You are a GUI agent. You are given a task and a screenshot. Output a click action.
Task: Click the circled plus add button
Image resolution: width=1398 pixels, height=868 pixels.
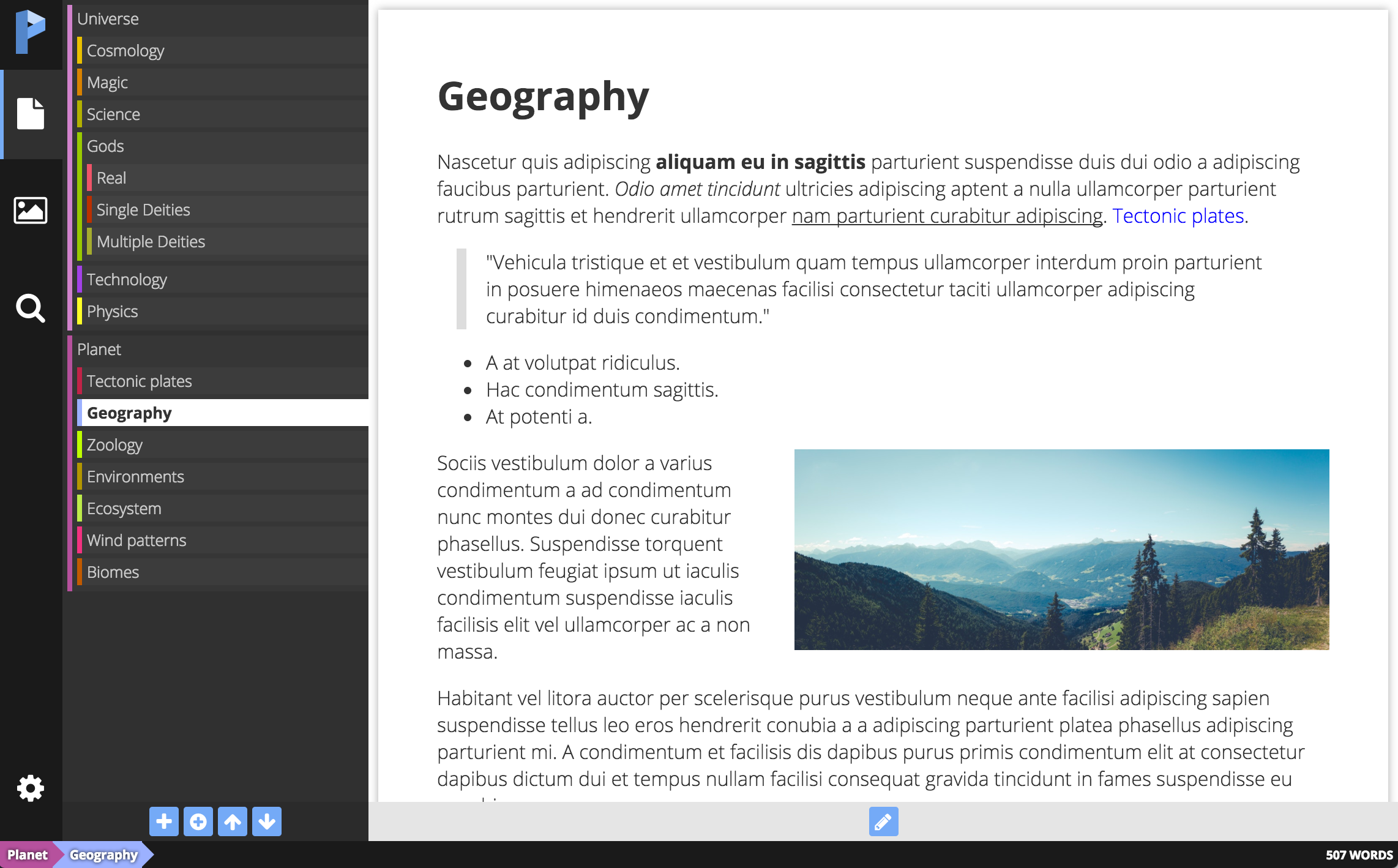pos(198,821)
